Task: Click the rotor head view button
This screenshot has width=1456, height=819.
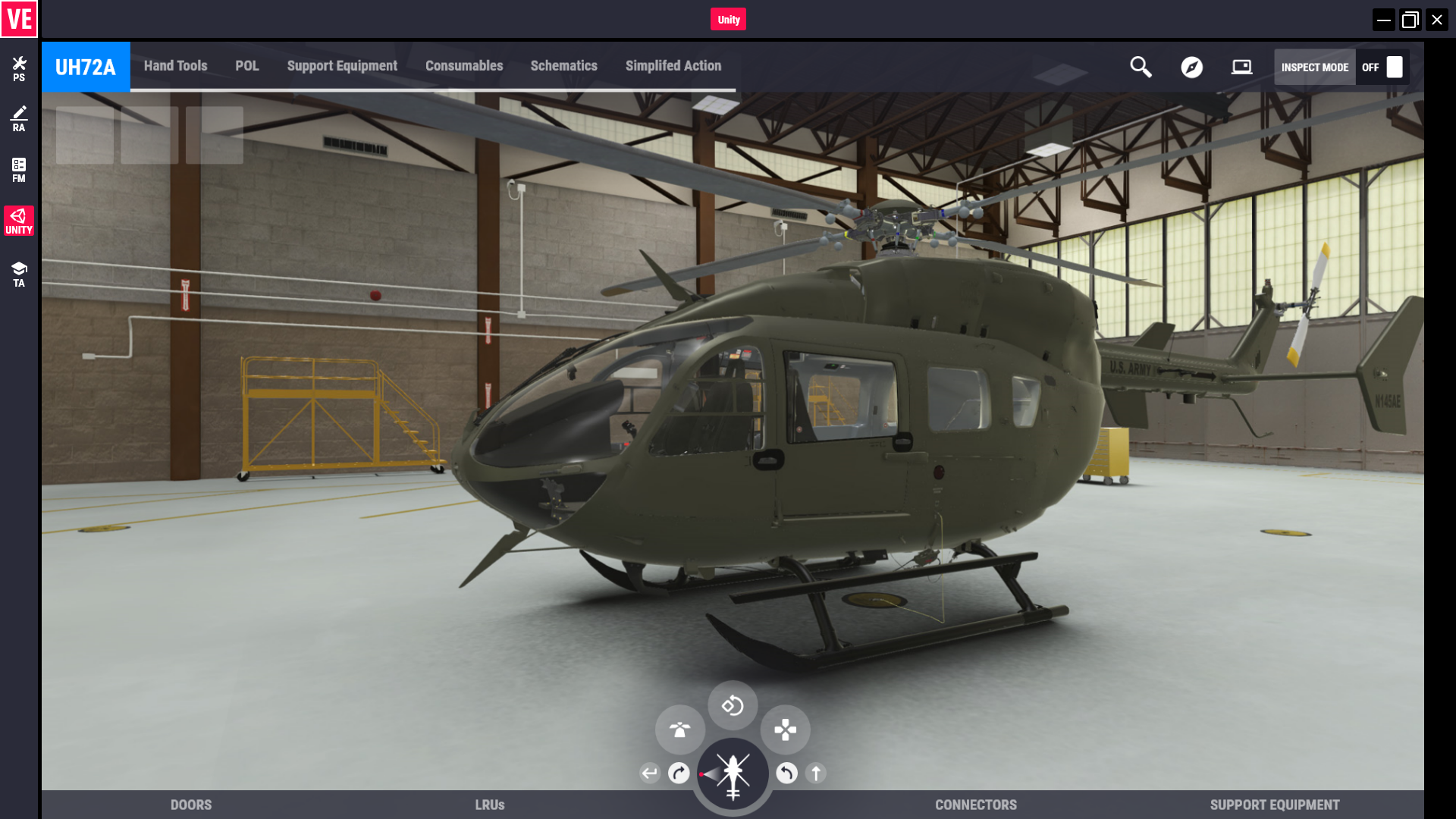Action: tap(679, 730)
